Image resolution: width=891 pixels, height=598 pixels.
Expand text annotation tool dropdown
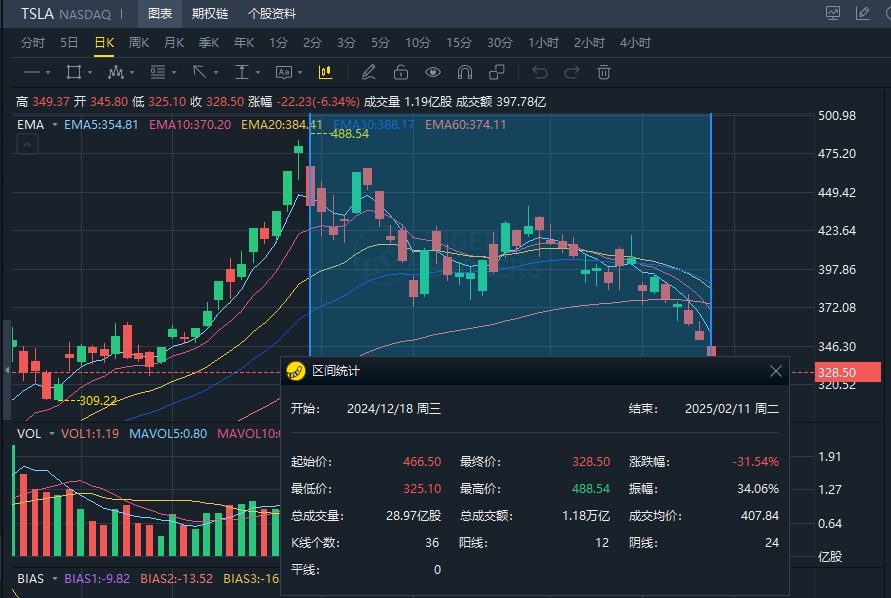pyautogui.click(x=300, y=73)
